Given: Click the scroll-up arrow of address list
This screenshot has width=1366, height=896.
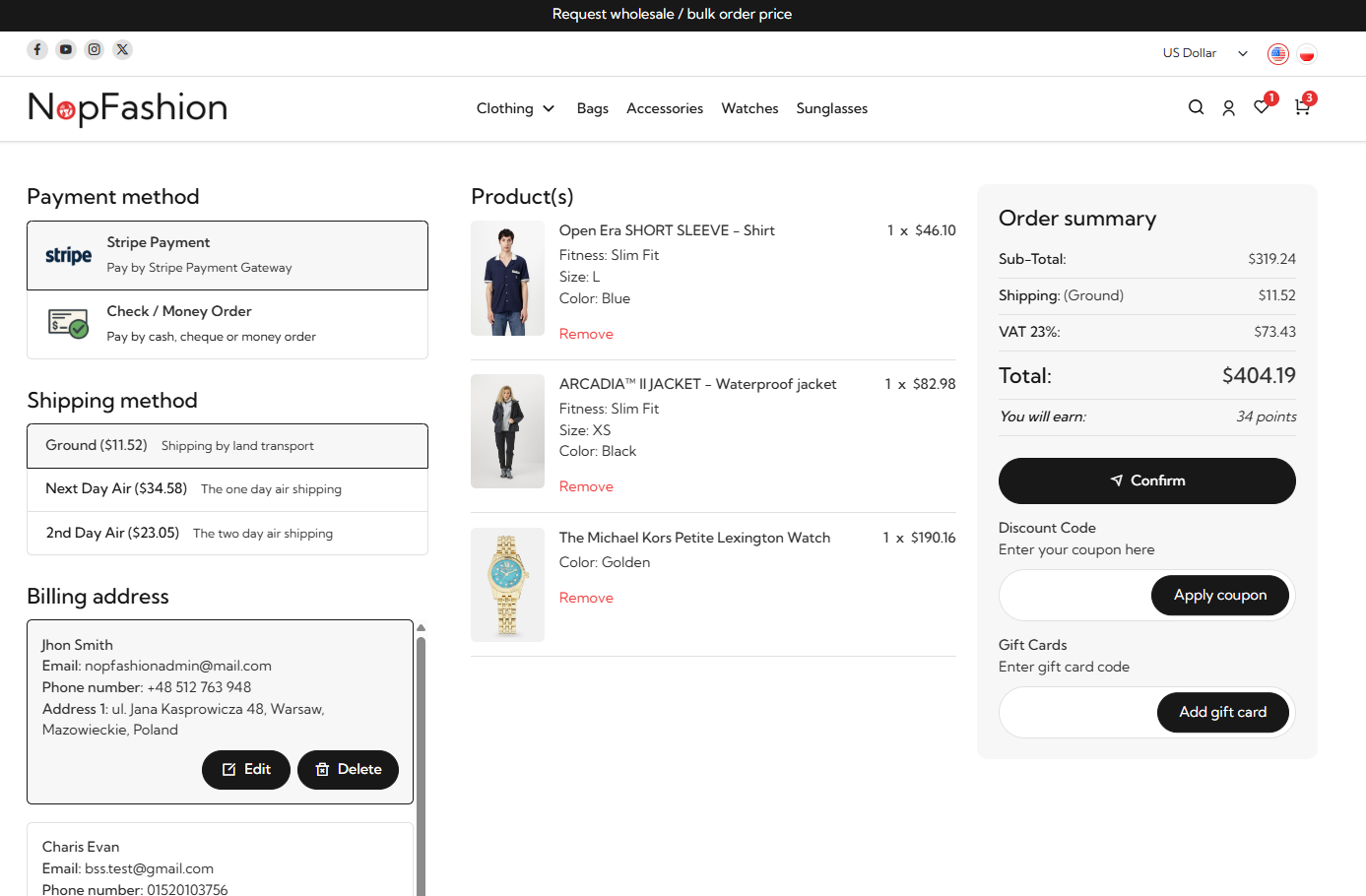Looking at the screenshot, I should 421,627.
